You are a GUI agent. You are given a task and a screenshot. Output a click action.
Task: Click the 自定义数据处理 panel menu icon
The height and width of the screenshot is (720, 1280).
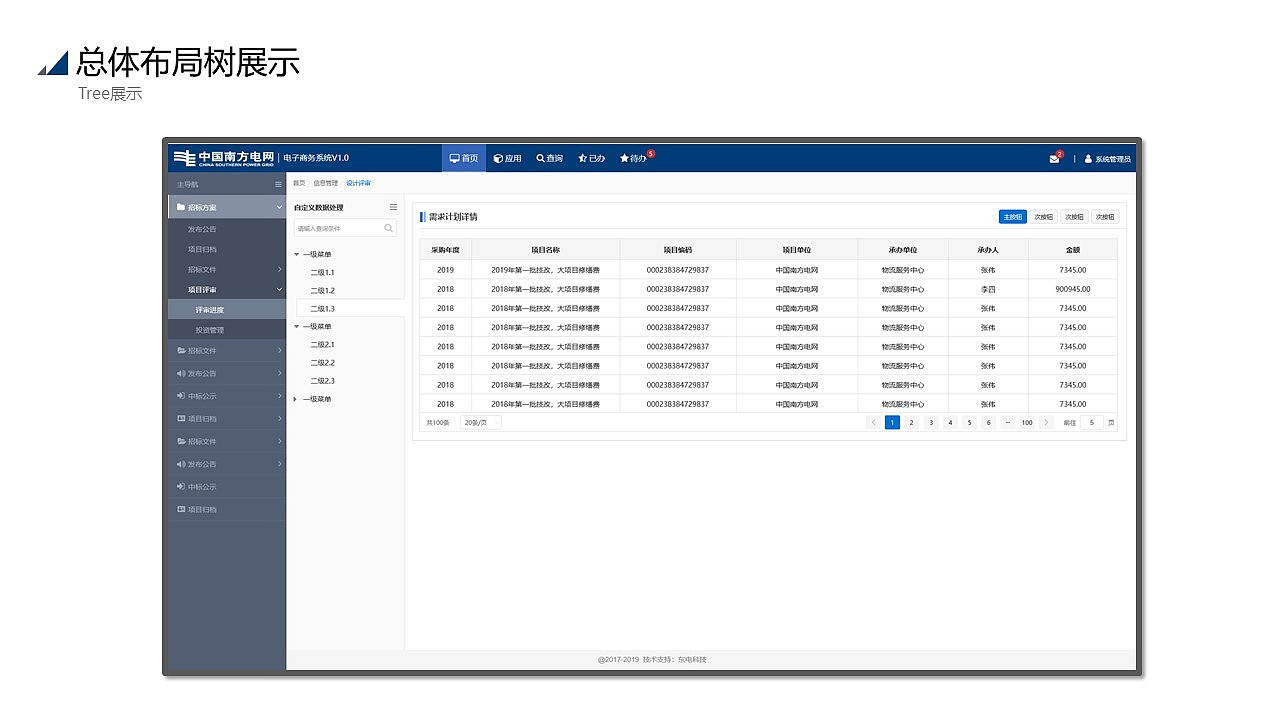(393, 207)
